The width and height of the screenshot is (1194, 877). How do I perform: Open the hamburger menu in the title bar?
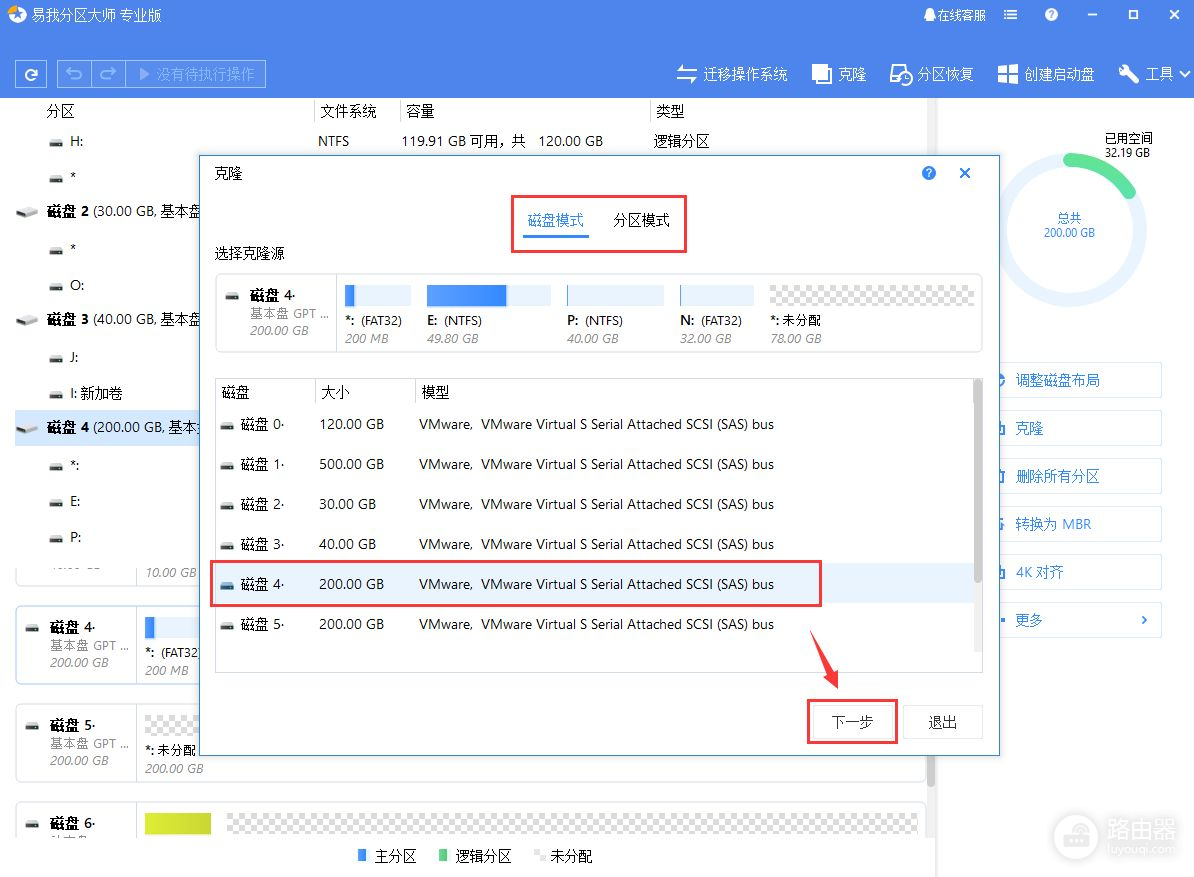[1011, 15]
